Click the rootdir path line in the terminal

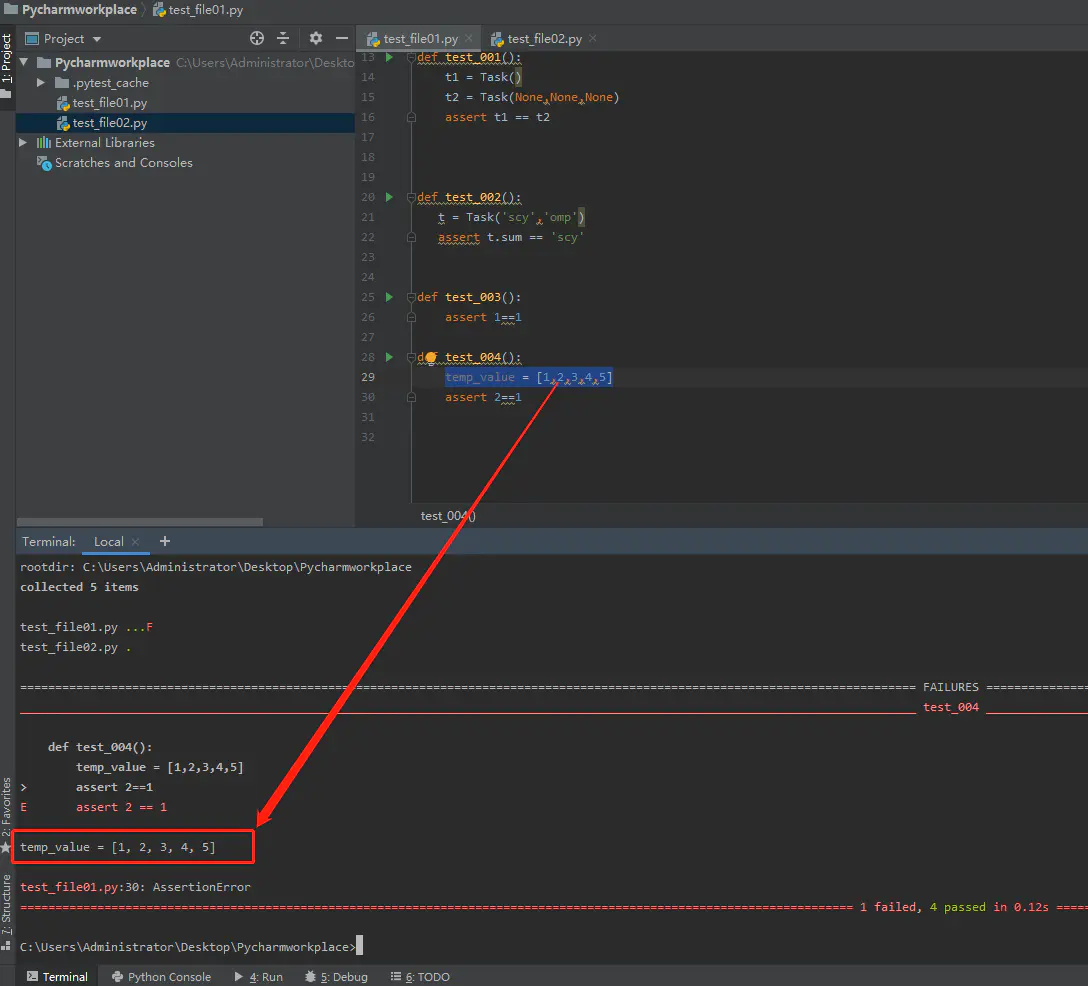[x=216, y=567]
